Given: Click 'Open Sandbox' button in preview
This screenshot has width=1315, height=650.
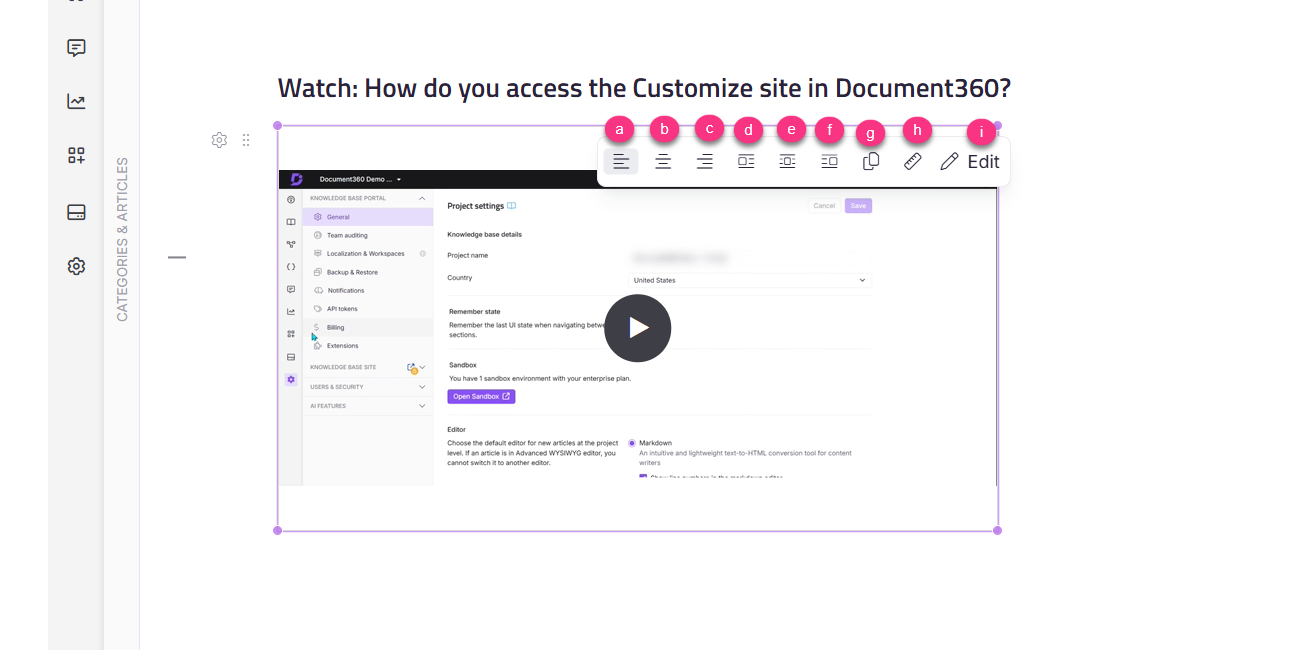Looking at the screenshot, I should coord(481,397).
